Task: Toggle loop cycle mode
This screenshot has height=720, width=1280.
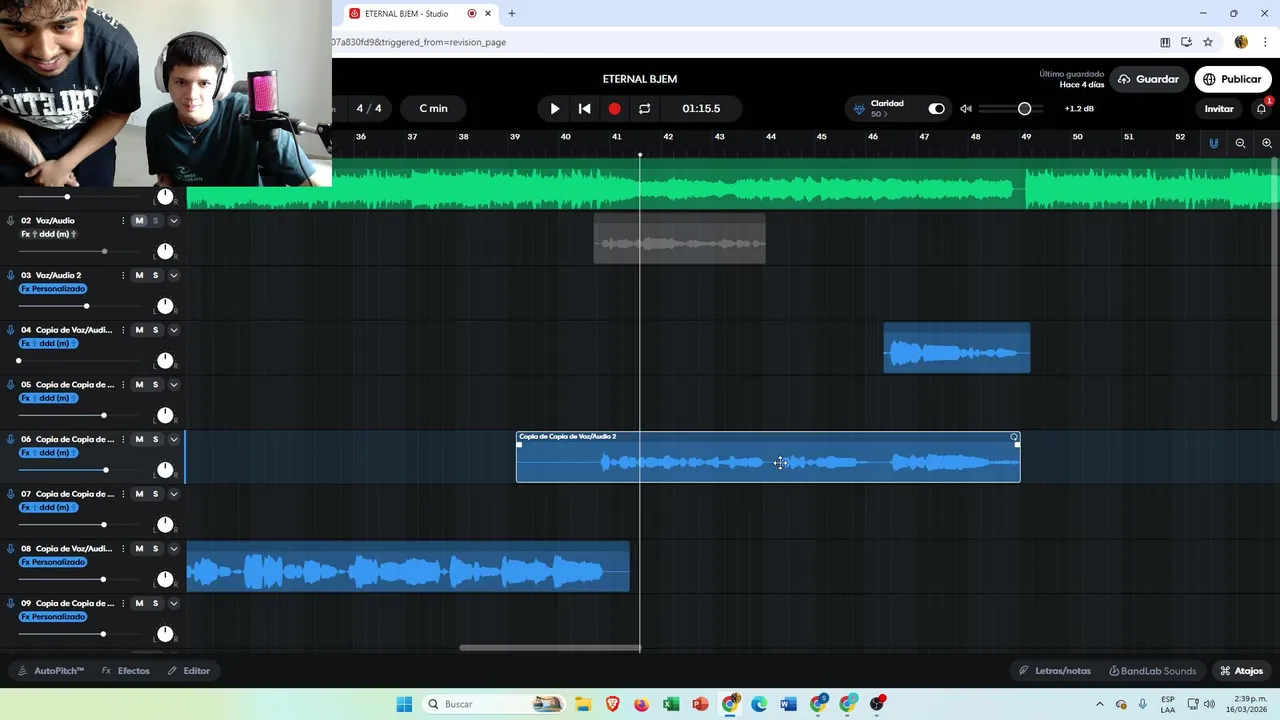Action: pos(644,108)
